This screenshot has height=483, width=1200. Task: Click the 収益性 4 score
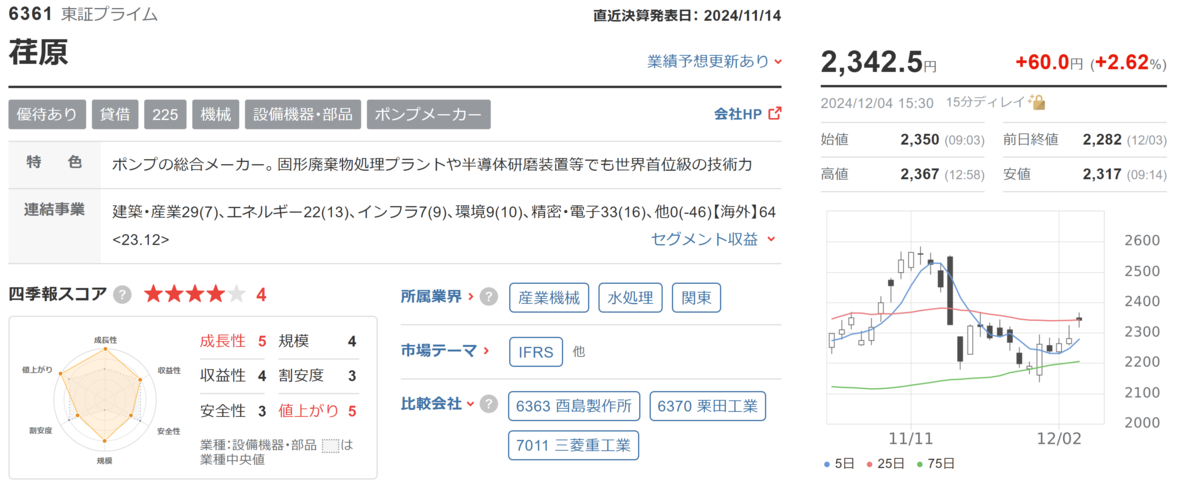click(234, 376)
